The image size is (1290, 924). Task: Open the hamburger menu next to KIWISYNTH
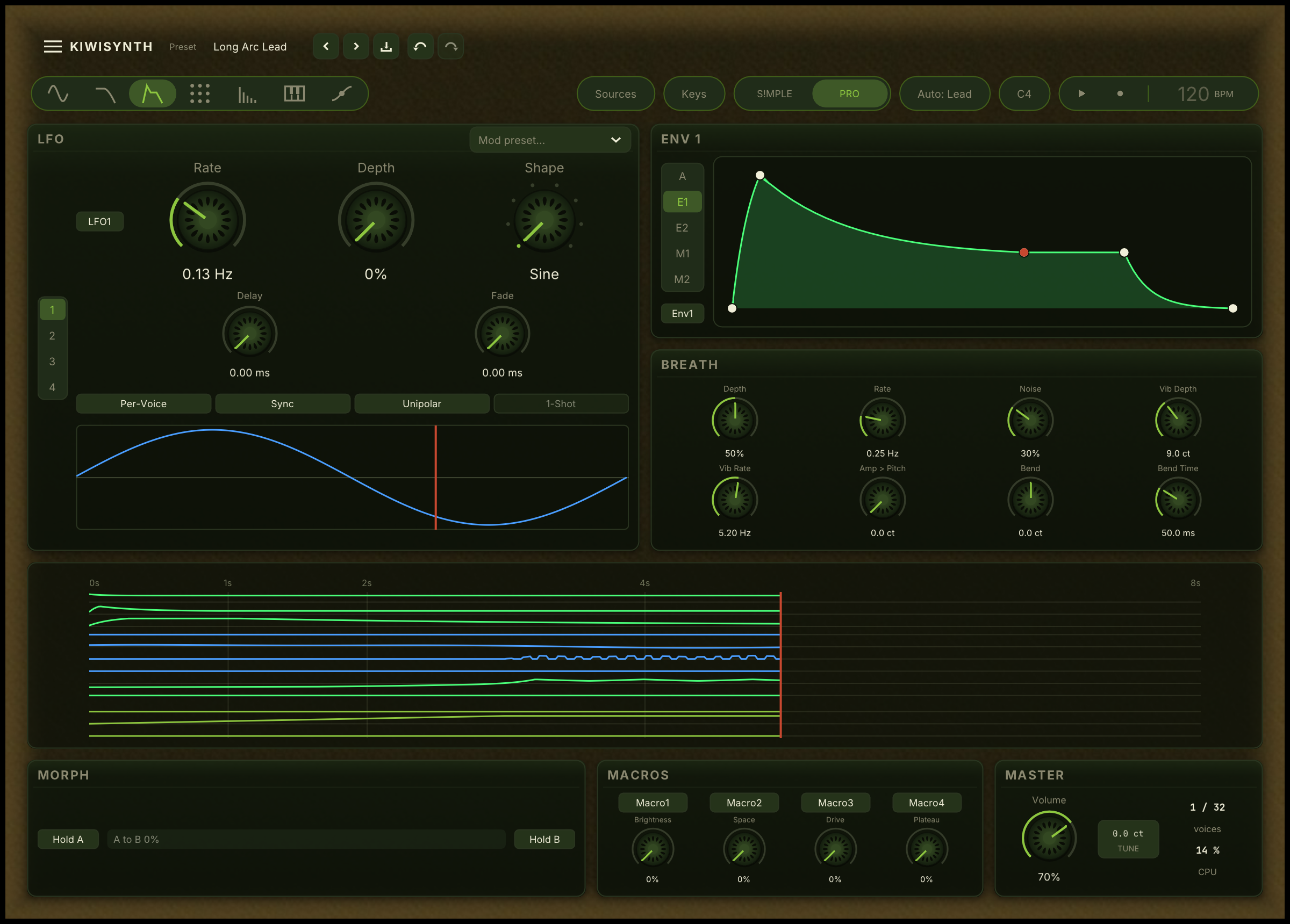point(53,47)
